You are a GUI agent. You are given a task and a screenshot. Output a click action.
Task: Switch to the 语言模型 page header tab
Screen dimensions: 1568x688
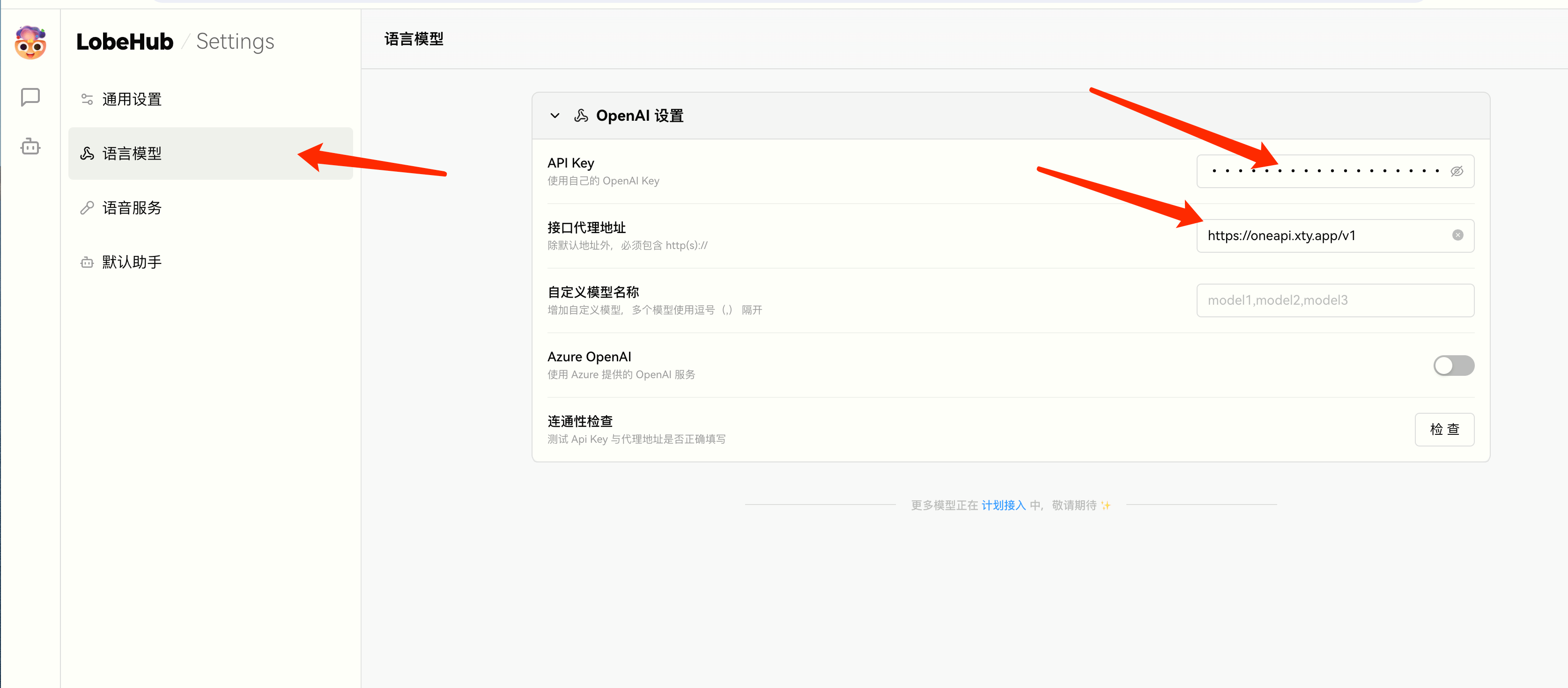(414, 39)
